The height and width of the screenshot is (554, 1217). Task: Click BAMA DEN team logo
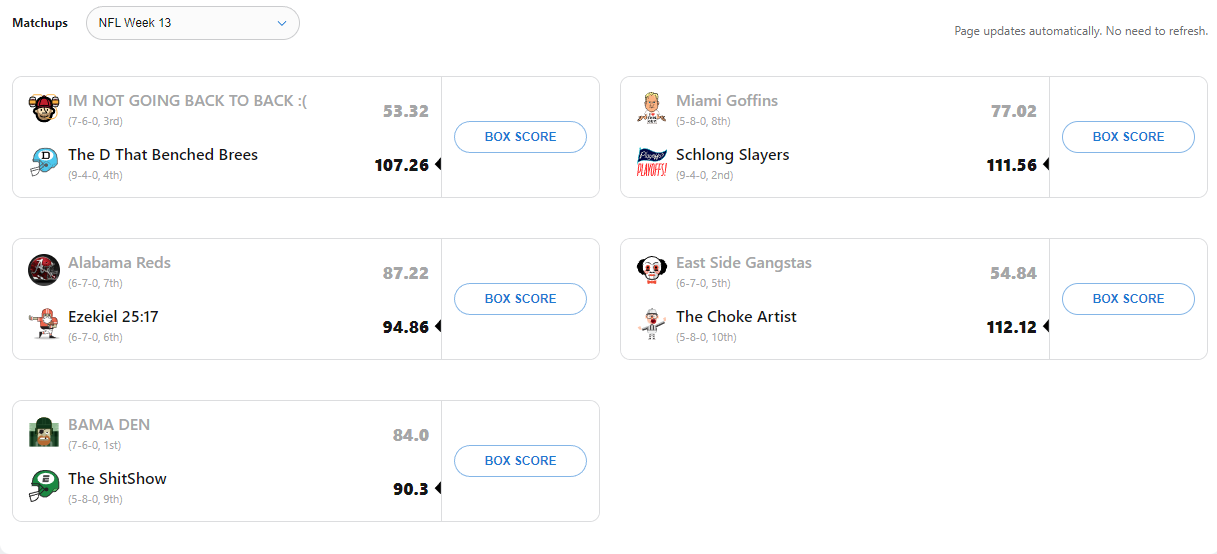pos(43,431)
